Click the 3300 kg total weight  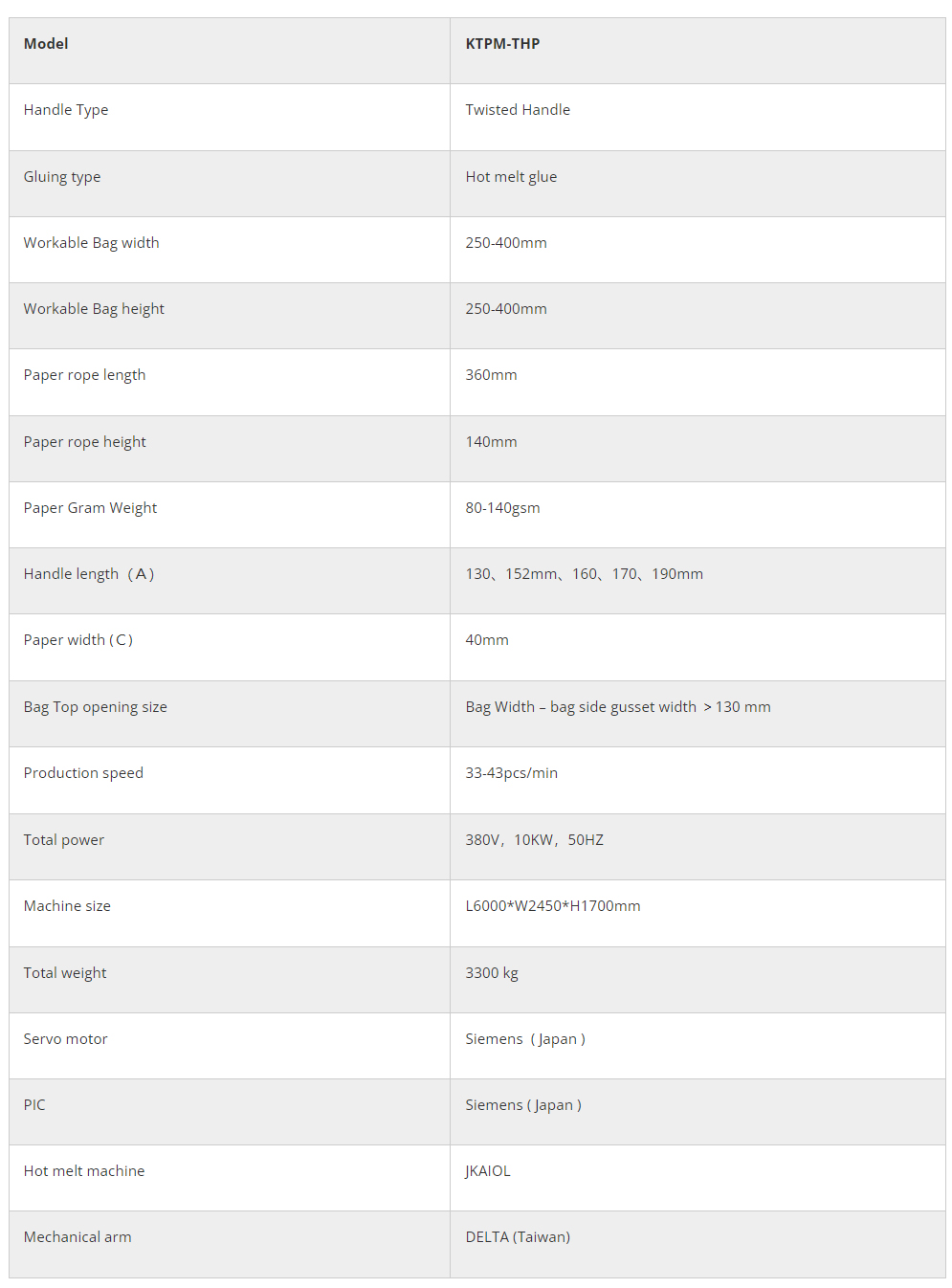tap(492, 973)
